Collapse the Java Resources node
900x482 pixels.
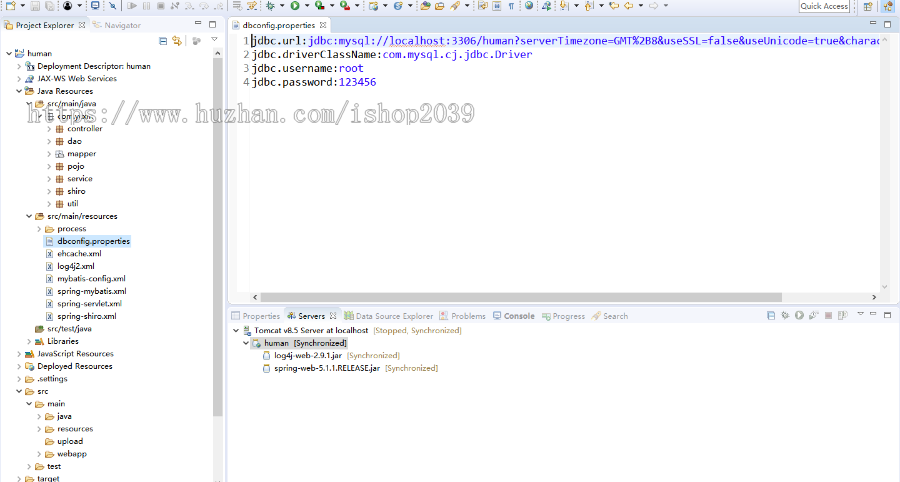point(19,91)
